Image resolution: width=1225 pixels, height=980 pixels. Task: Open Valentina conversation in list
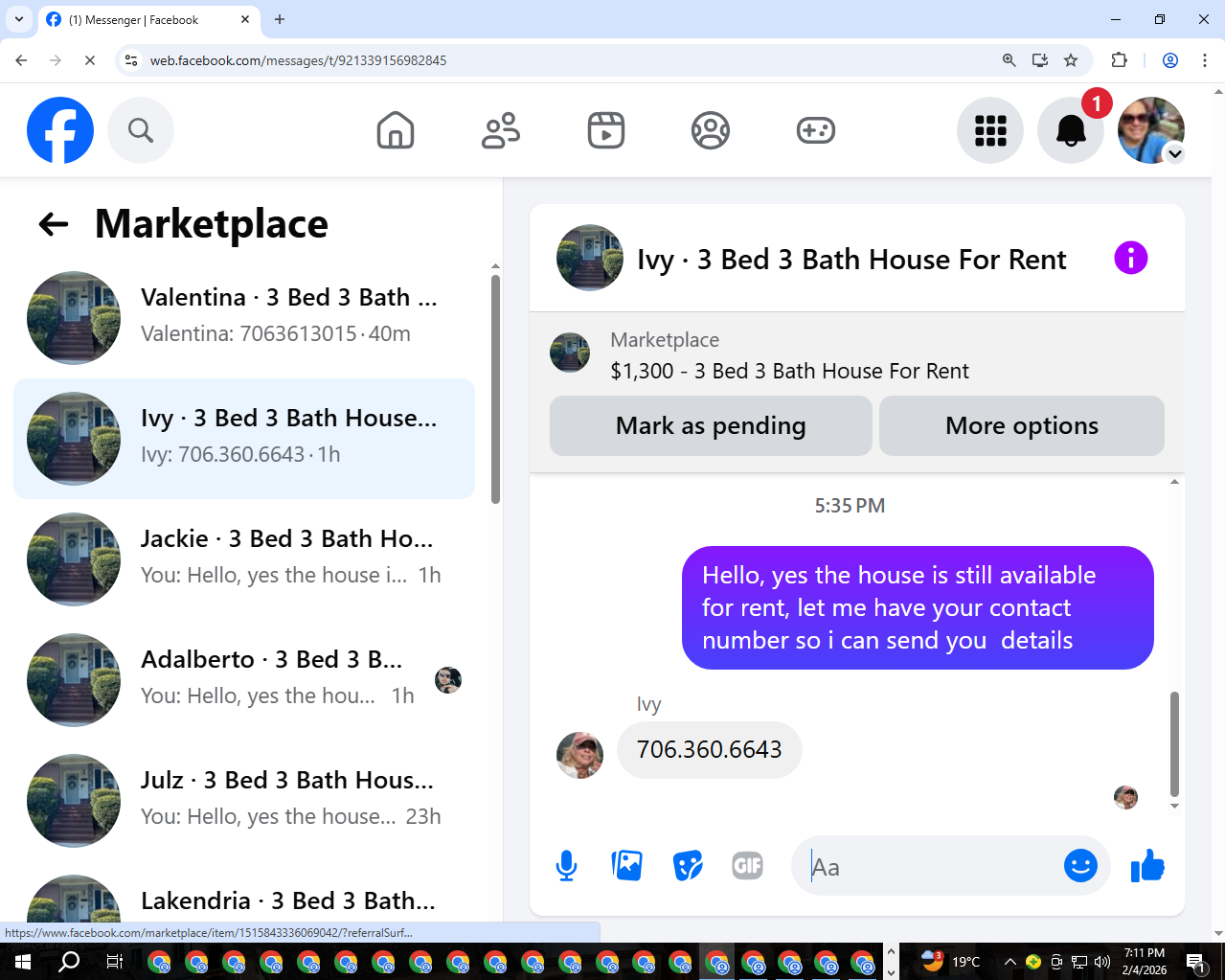(x=244, y=318)
